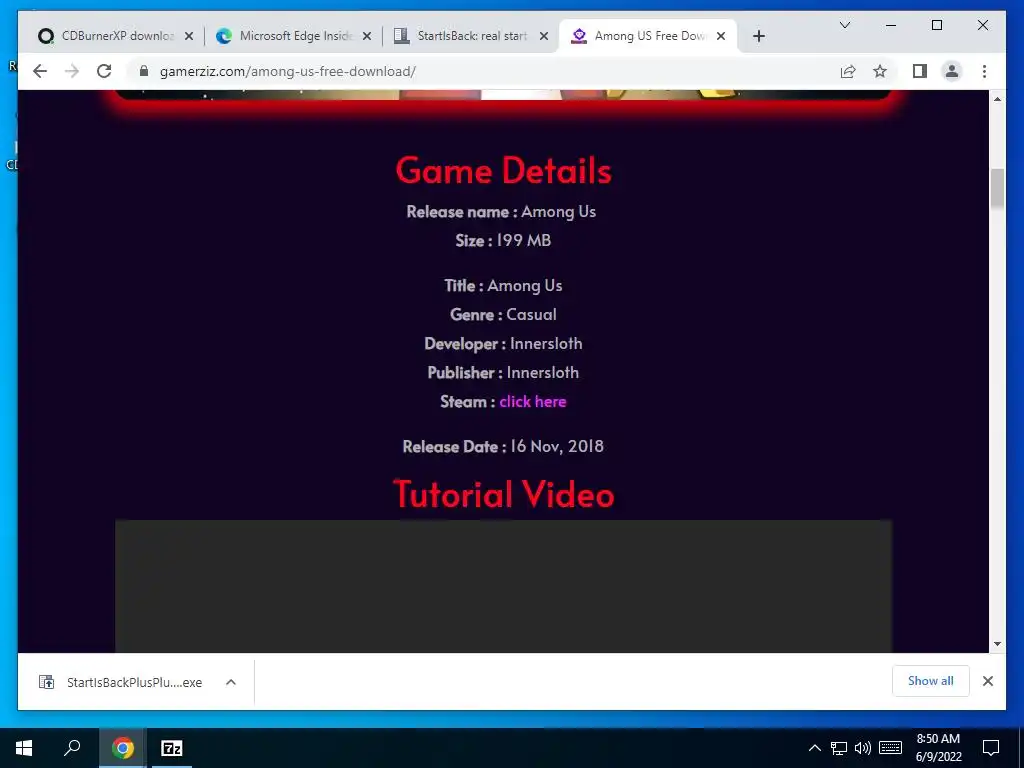Click the tutorial video player area

pos(504,586)
